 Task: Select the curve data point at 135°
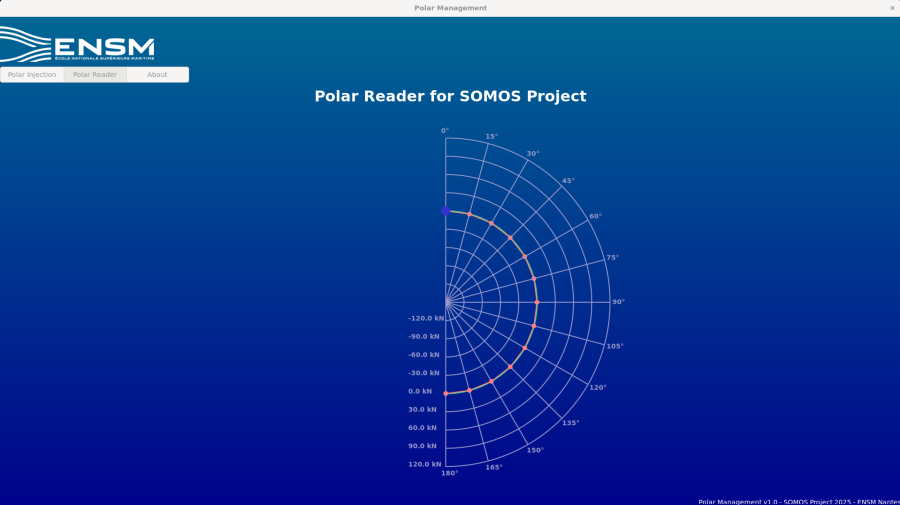click(x=510, y=367)
